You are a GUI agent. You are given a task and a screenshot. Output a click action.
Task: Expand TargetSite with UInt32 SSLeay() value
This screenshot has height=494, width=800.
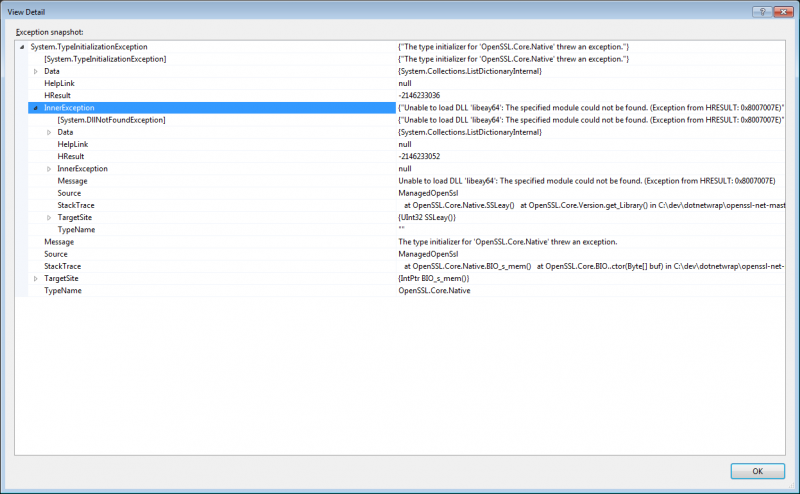coord(49,217)
